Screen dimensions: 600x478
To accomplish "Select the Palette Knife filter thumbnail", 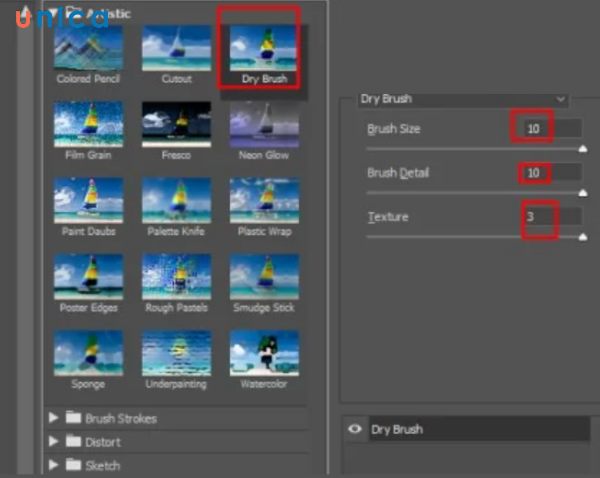I will coord(176,200).
